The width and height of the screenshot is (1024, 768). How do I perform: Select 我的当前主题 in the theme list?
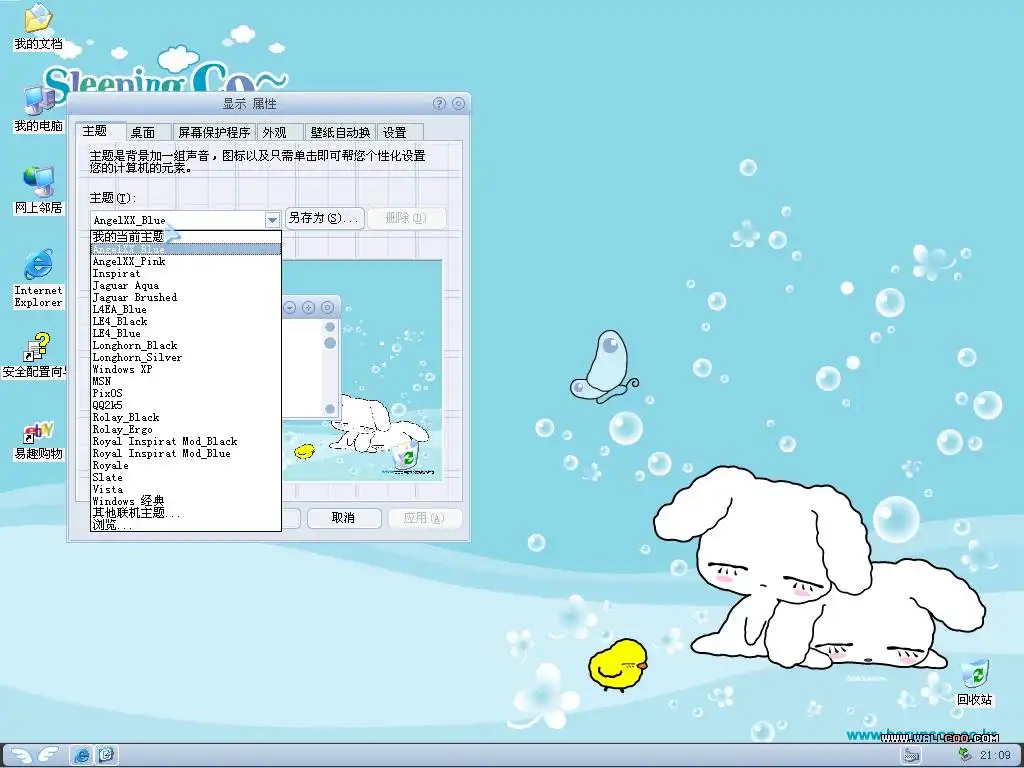point(185,237)
